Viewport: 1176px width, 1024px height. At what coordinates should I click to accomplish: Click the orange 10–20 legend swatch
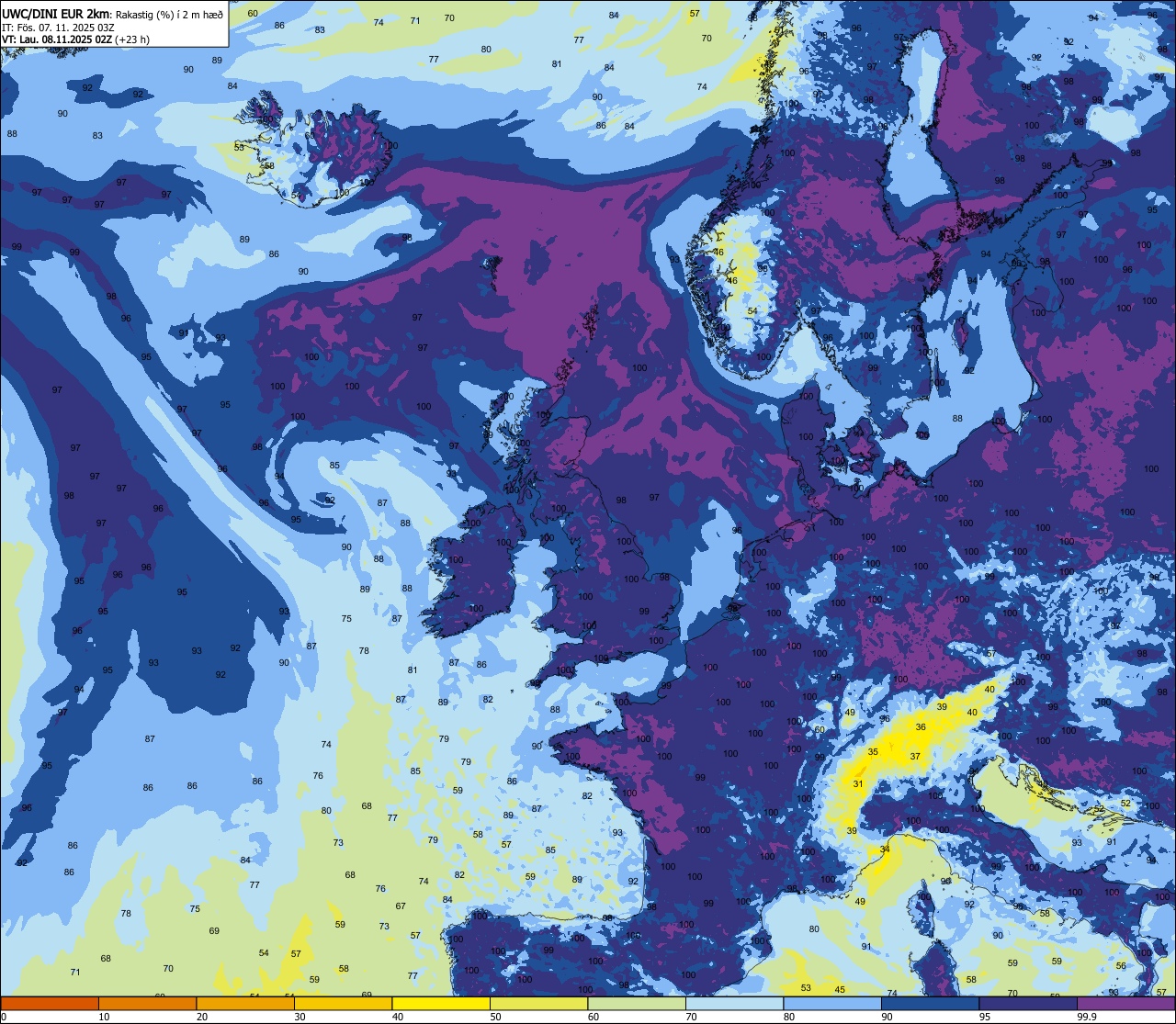(x=147, y=1003)
